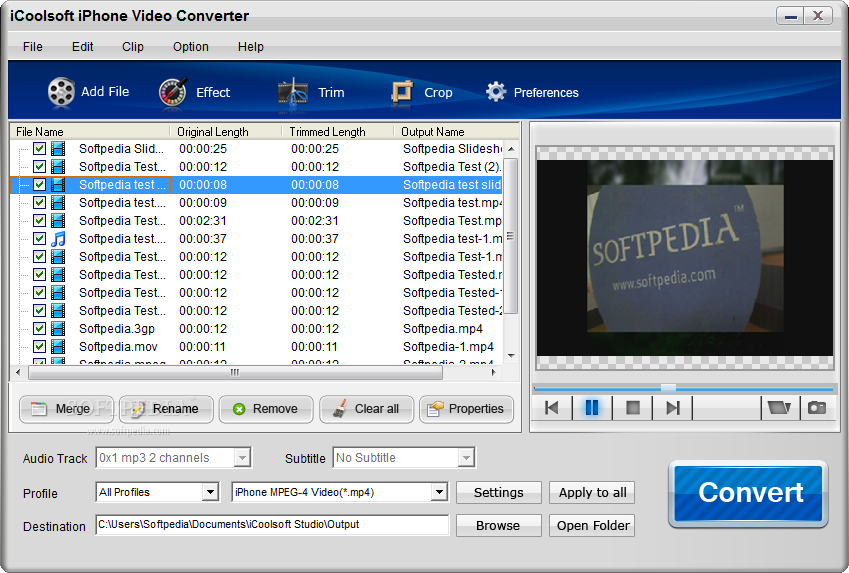849x573 pixels.
Task: Click the preview seek slider handle
Action: click(668, 388)
